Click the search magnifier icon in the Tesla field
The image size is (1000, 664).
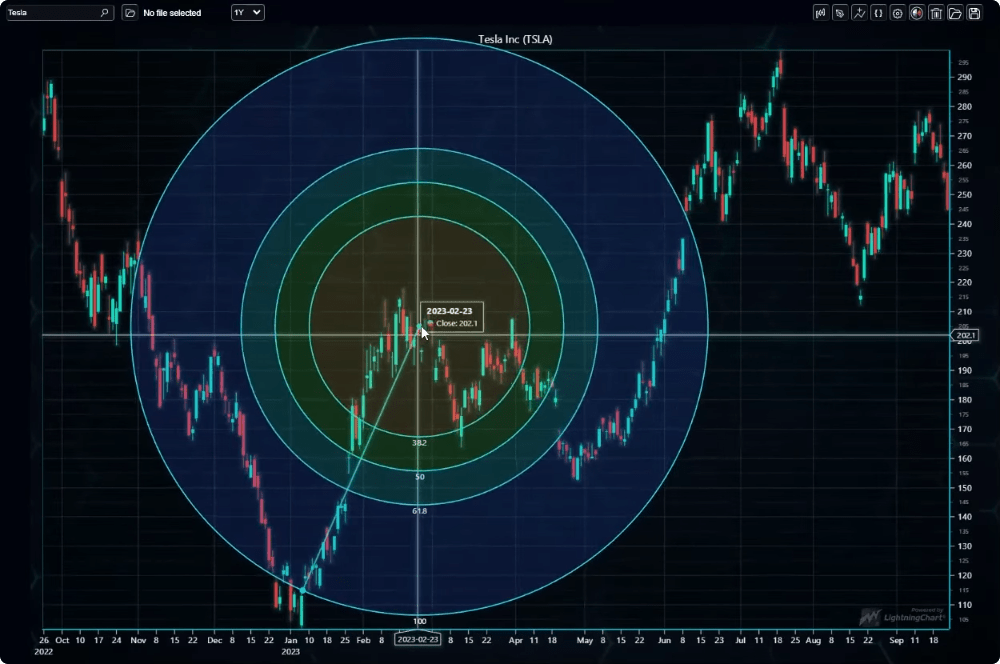click(105, 13)
